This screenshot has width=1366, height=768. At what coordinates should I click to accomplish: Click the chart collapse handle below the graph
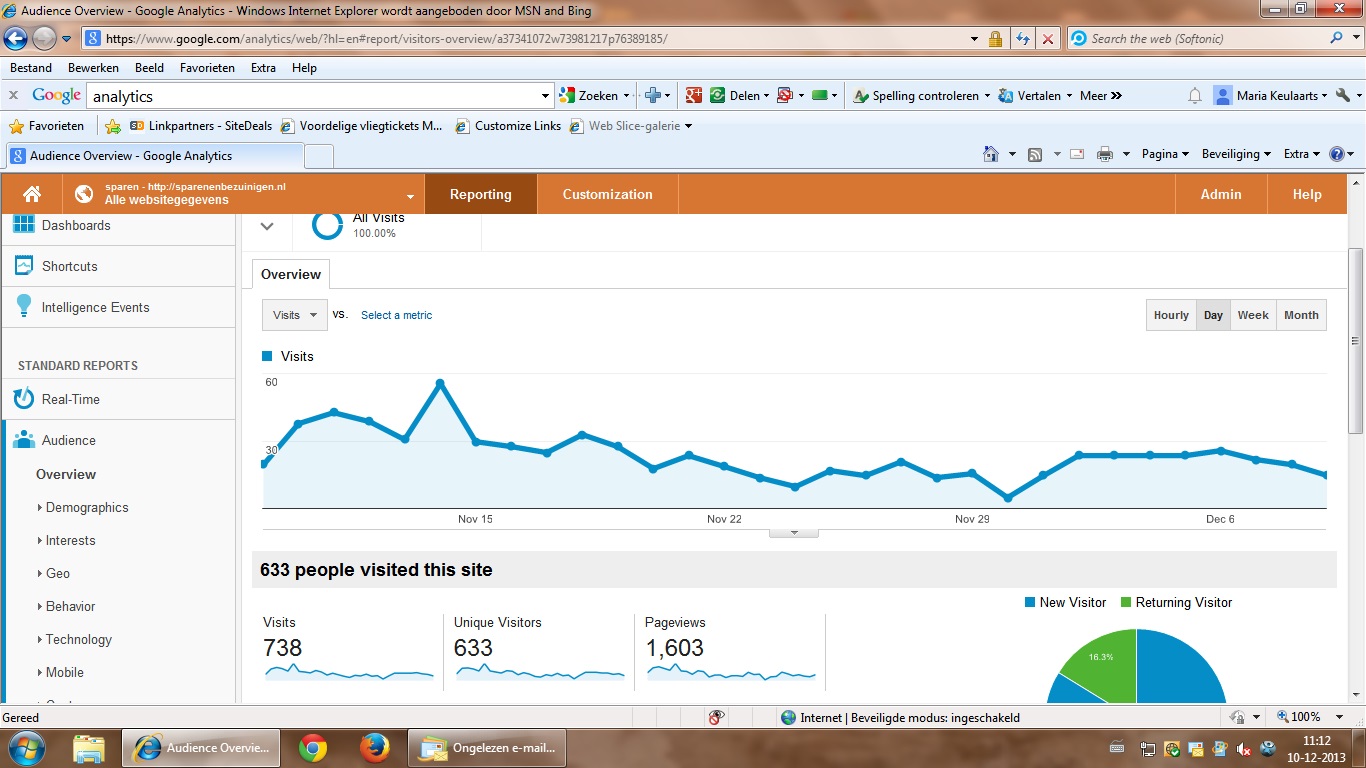click(794, 533)
